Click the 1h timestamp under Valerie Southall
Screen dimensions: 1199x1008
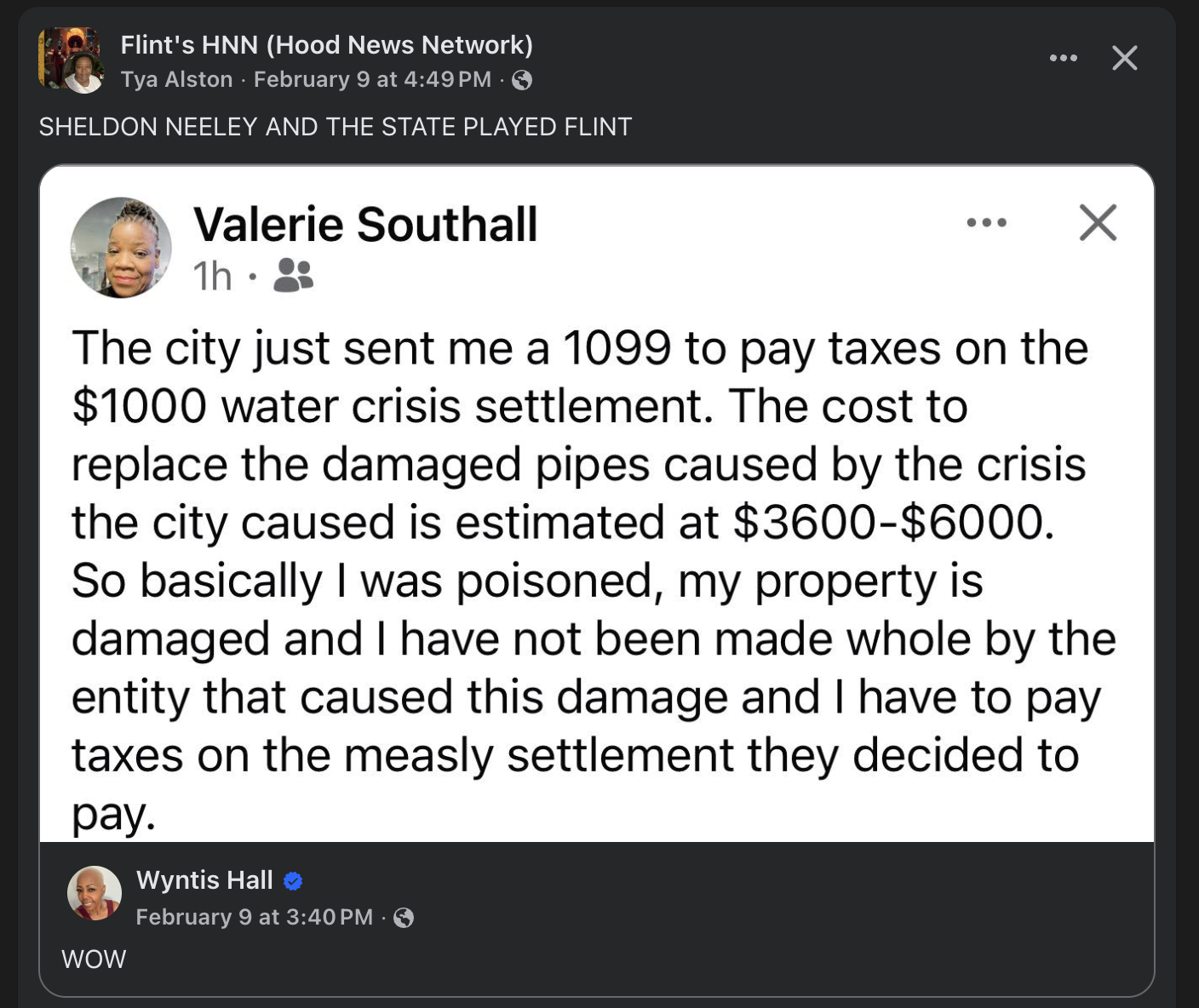coord(212,276)
